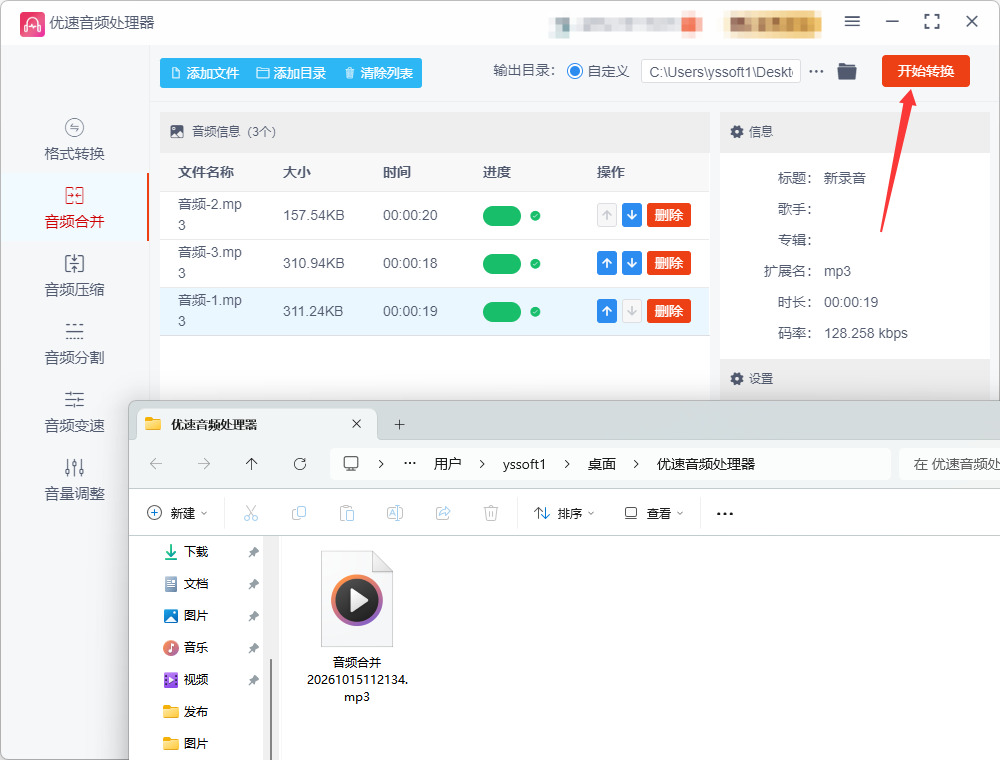Open 视频 in Explorer navigation pane
Screen dimensions: 1000x760
point(195,680)
